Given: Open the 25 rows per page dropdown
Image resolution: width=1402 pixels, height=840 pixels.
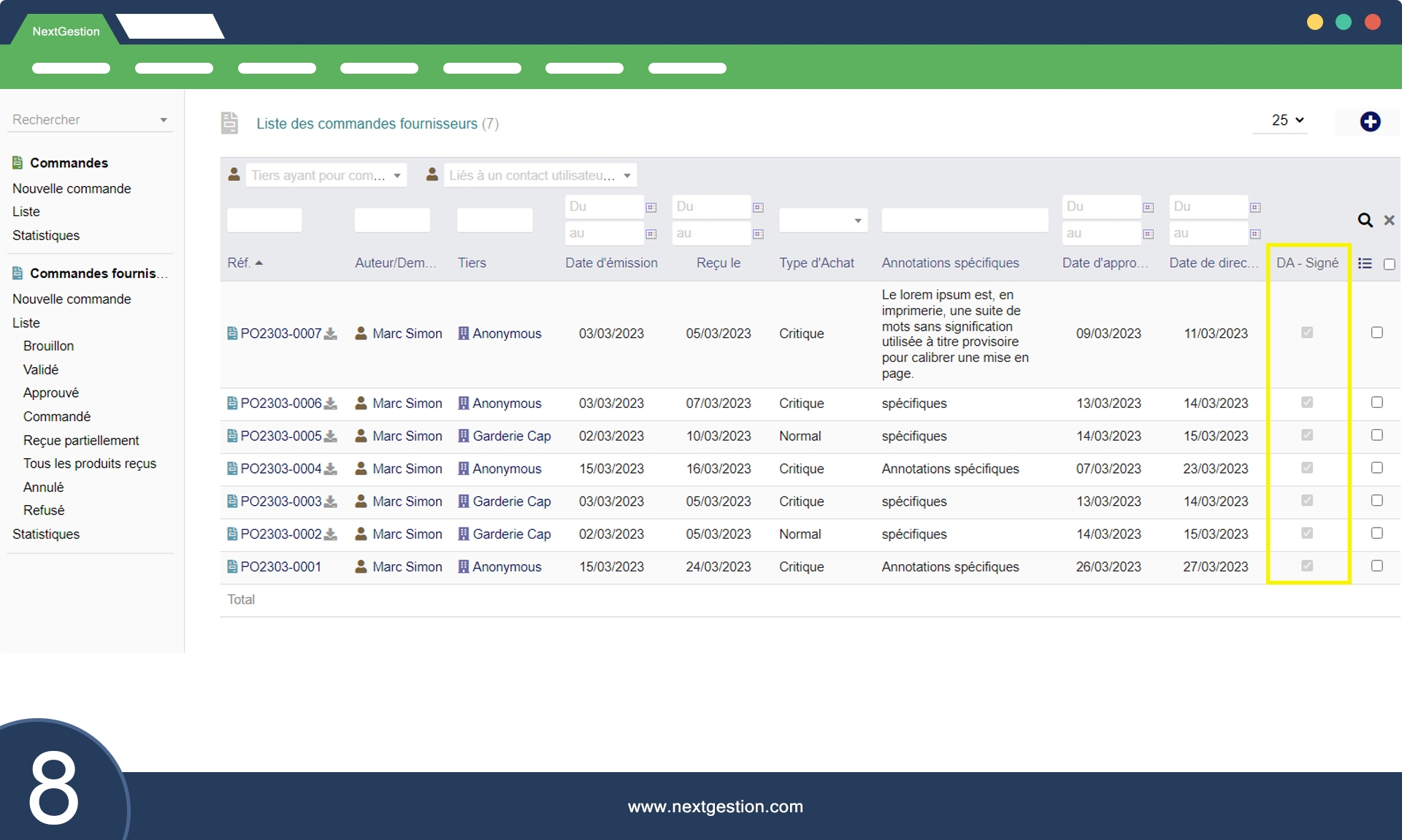Looking at the screenshot, I should pyautogui.click(x=1287, y=120).
